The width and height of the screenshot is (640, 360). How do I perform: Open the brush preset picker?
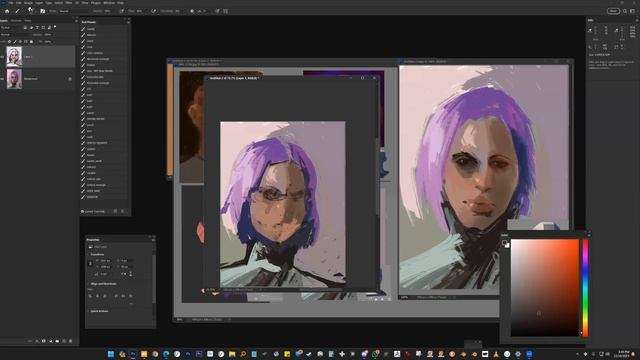[31, 11]
